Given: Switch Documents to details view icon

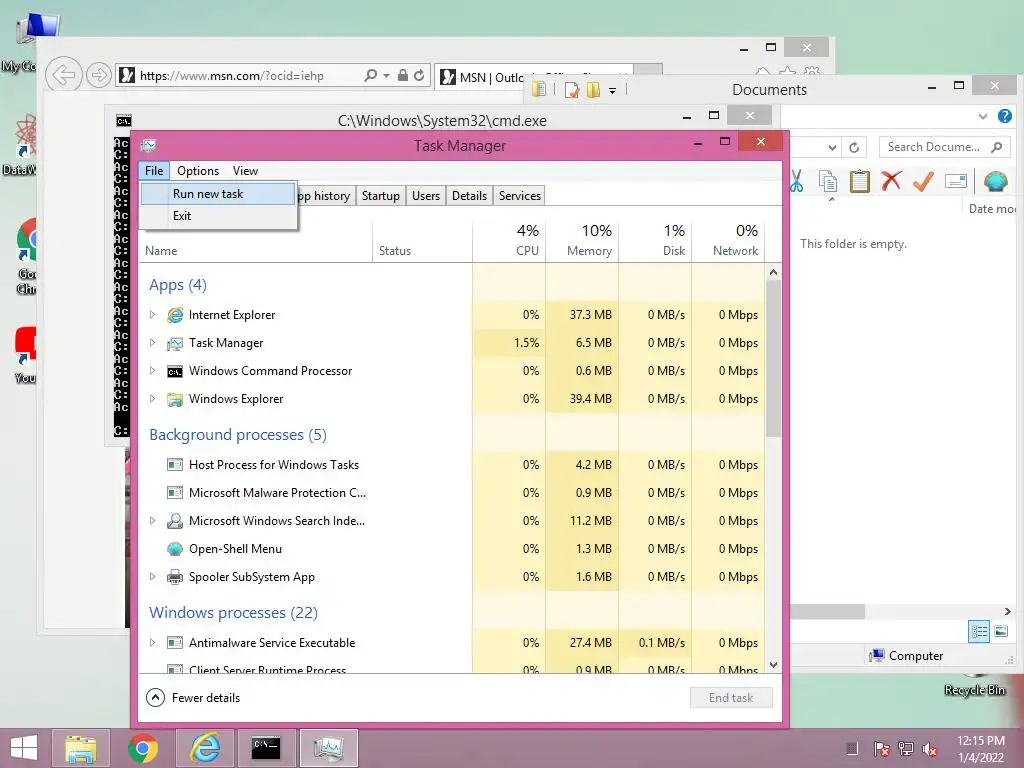Looking at the screenshot, I should [979, 632].
